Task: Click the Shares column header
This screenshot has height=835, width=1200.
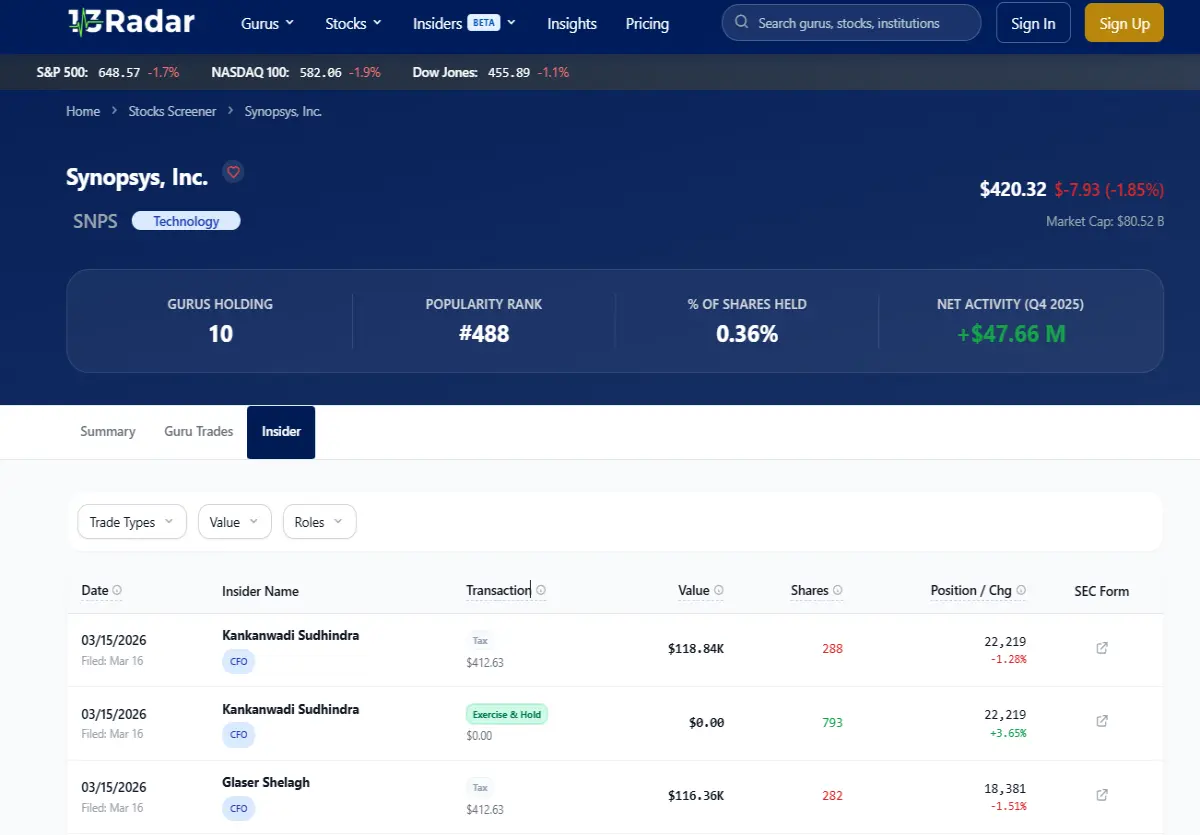Action: pos(809,590)
